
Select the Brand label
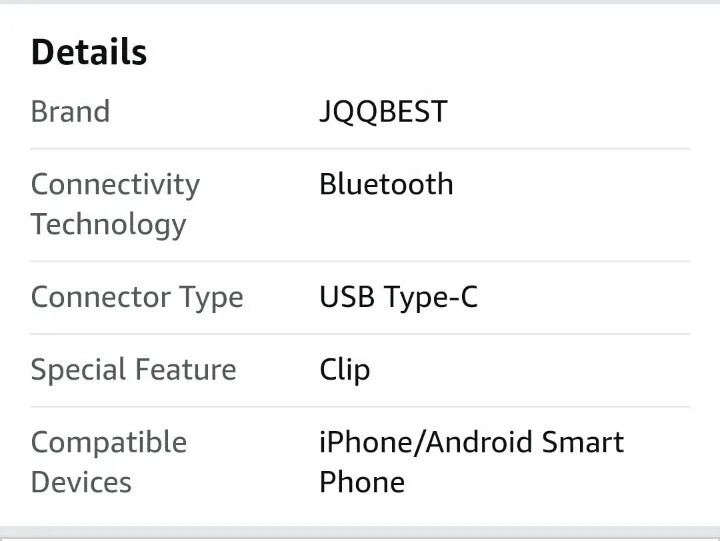[x=70, y=111]
